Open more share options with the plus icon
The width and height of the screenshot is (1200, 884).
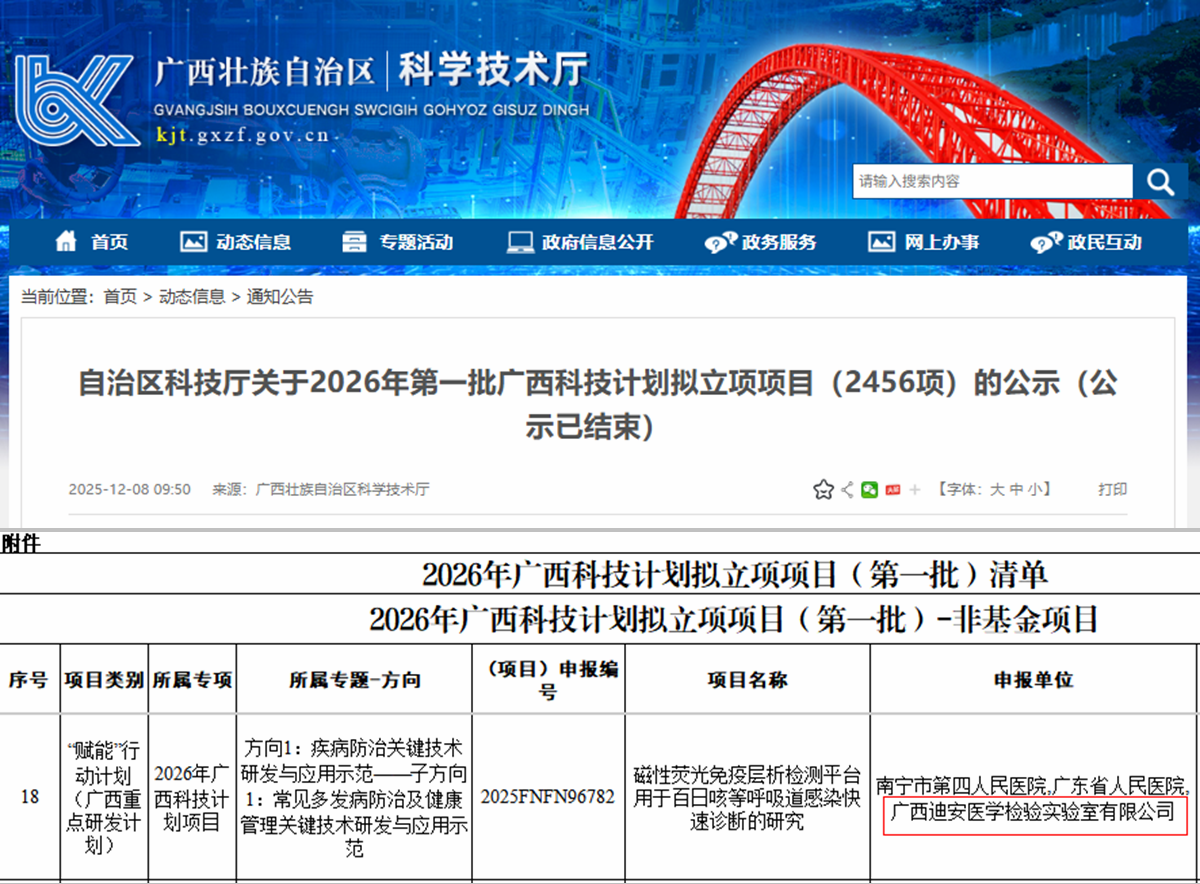tap(915, 490)
